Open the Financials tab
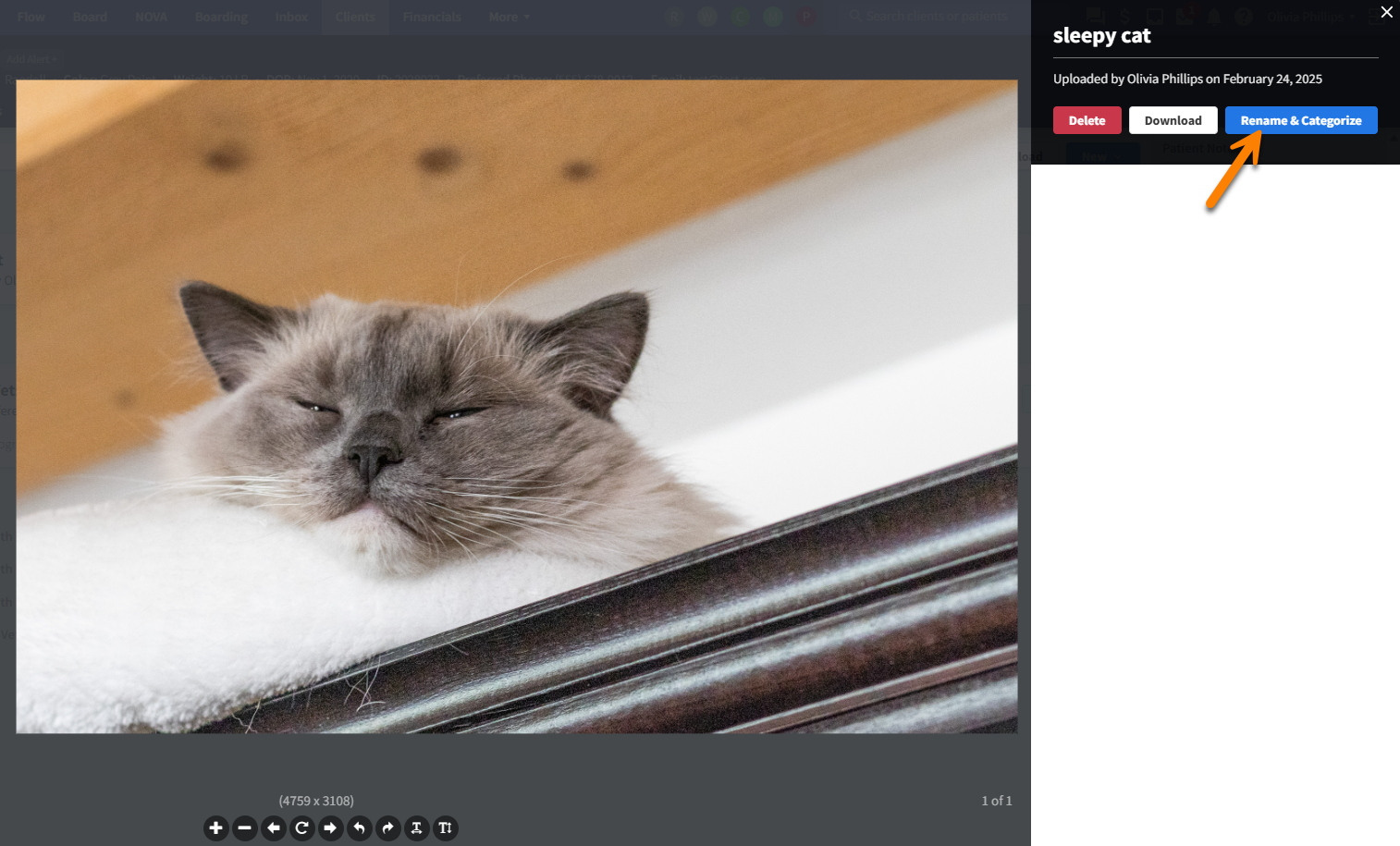This screenshot has width=1400, height=846. (x=432, y=17)
